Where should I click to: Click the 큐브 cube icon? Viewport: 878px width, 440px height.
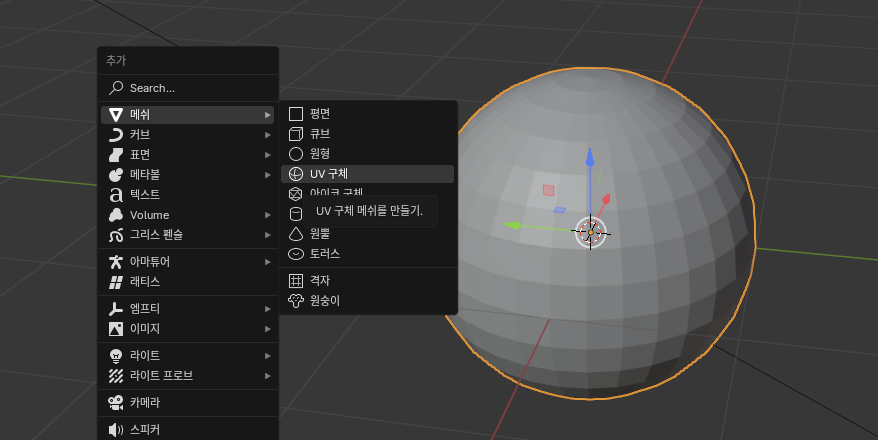296,134
